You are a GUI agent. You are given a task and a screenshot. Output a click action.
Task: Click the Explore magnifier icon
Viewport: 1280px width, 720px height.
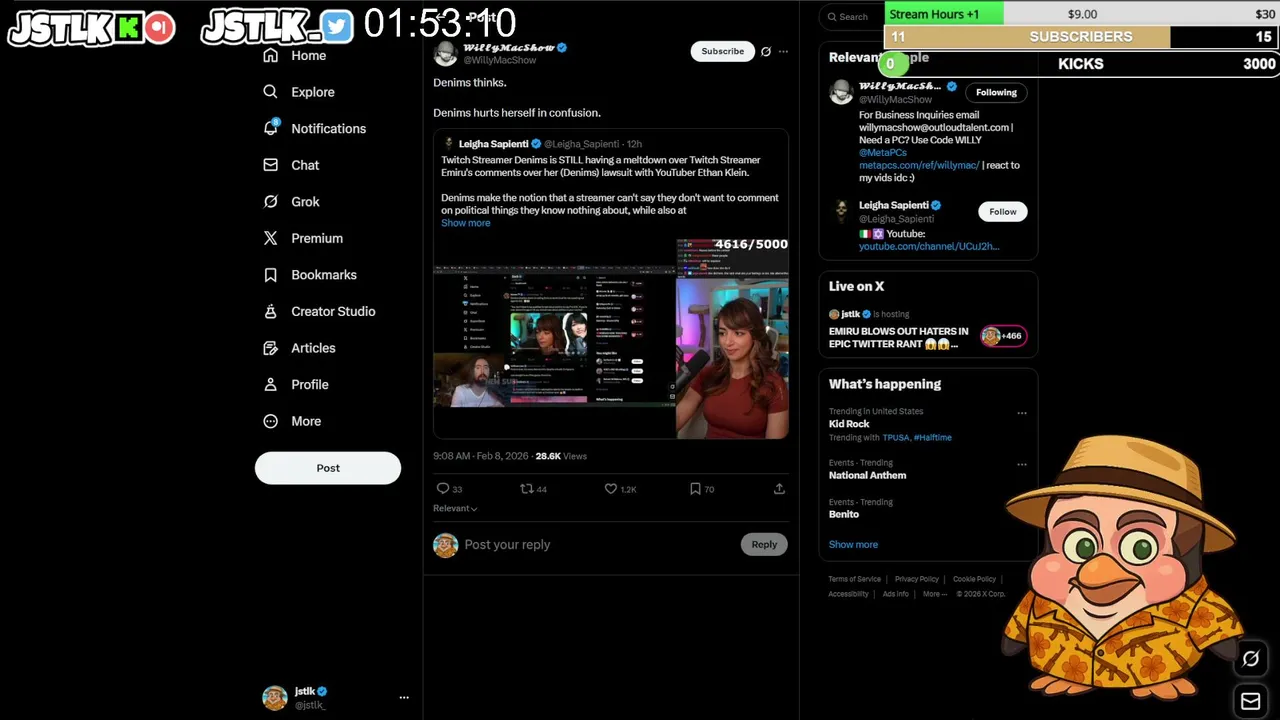tap(270, 92)
